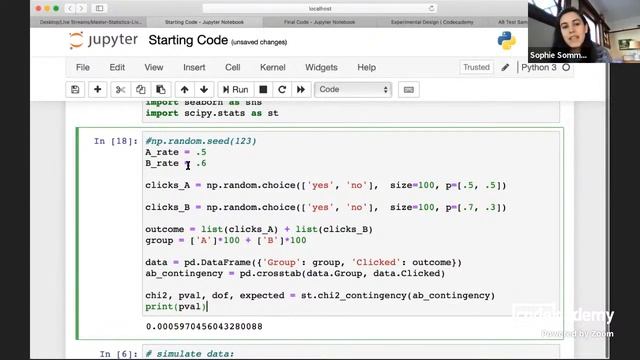Viewport: 640px width, 360px height.
Task: Select the Starting Code Jupyter Notebook tab
Action: click(204, 22)
